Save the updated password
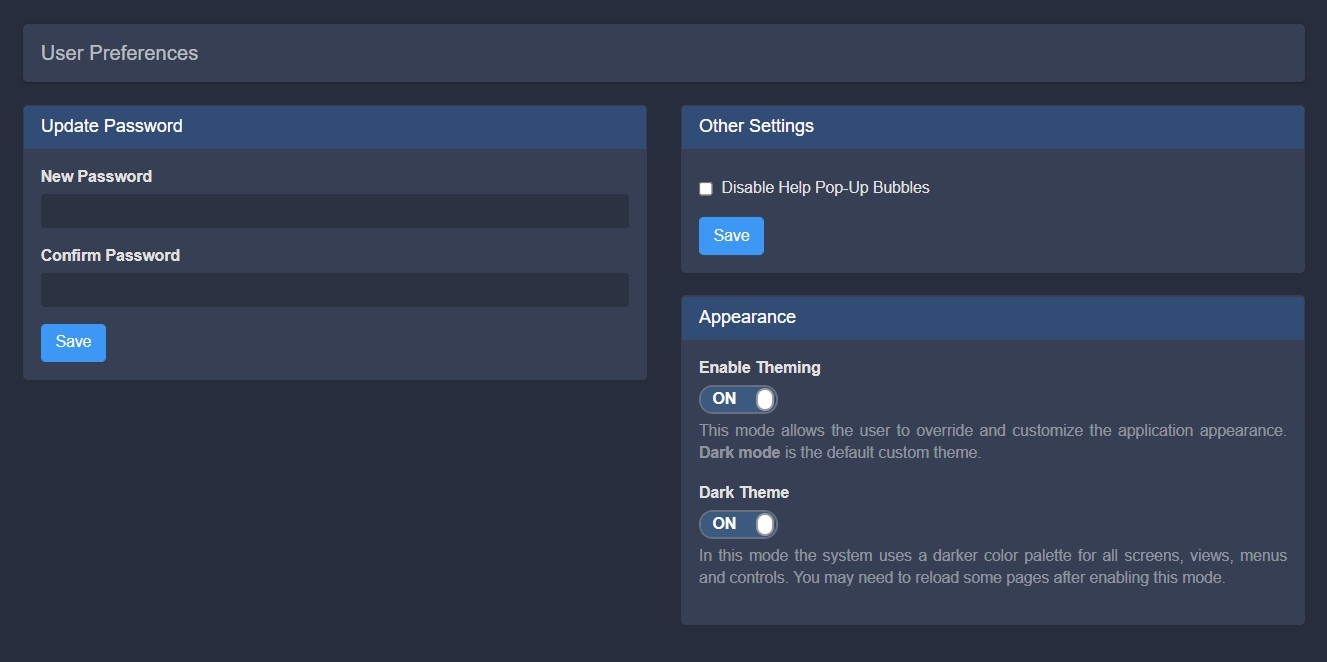 point(73,342)
